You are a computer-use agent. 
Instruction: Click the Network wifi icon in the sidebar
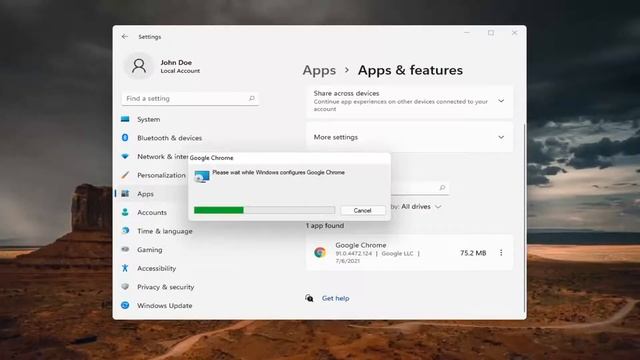(x=125, y=156)
